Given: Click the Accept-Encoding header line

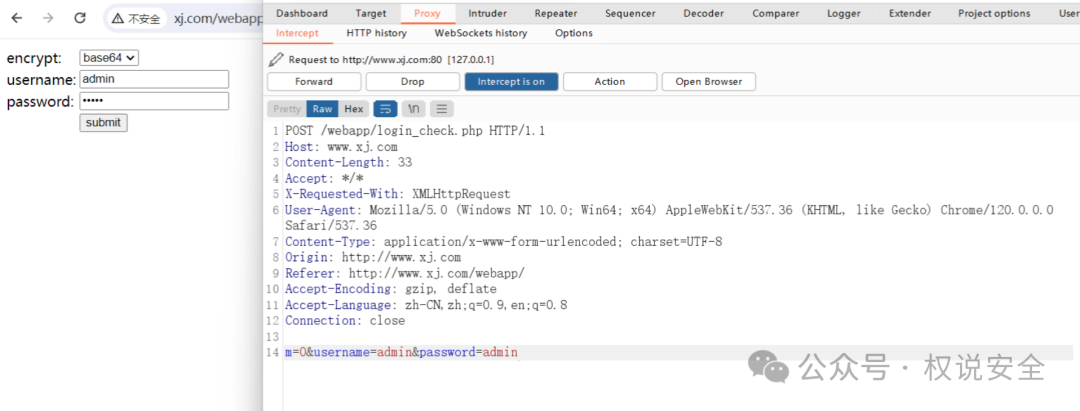Looking at the screenshot, I should (x=391, y=289).
